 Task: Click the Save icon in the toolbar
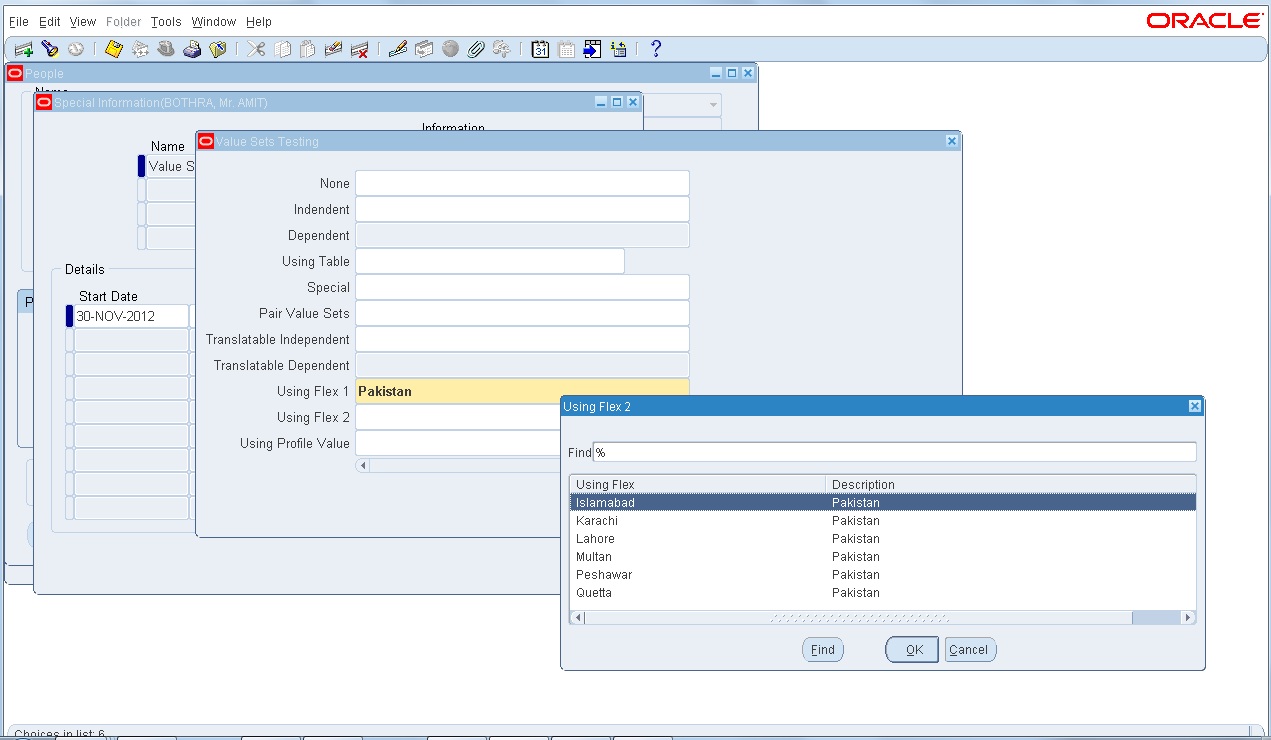pyautogui.click(x=111, y=48)
